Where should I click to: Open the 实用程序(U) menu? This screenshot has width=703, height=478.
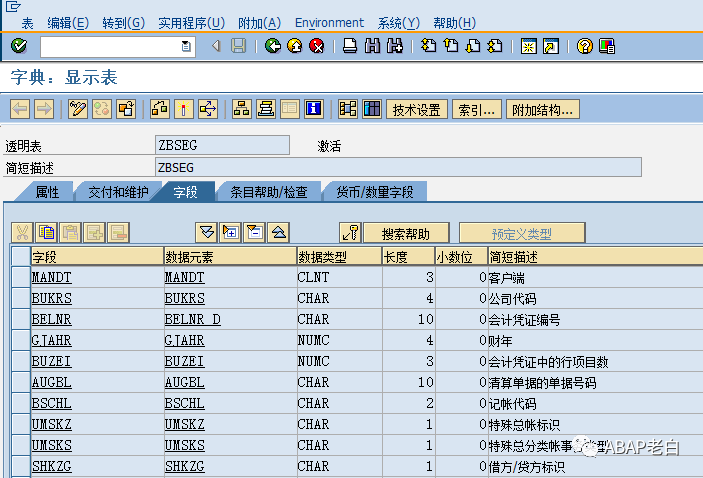tap(191, 23)
